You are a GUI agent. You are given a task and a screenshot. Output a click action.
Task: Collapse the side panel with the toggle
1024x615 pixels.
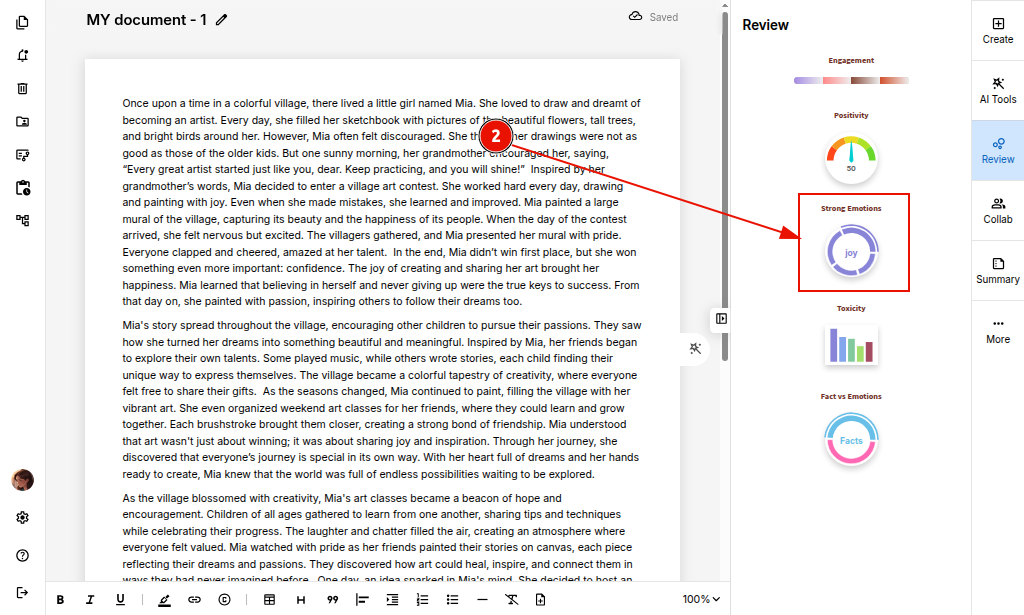[x=721, y=319]
